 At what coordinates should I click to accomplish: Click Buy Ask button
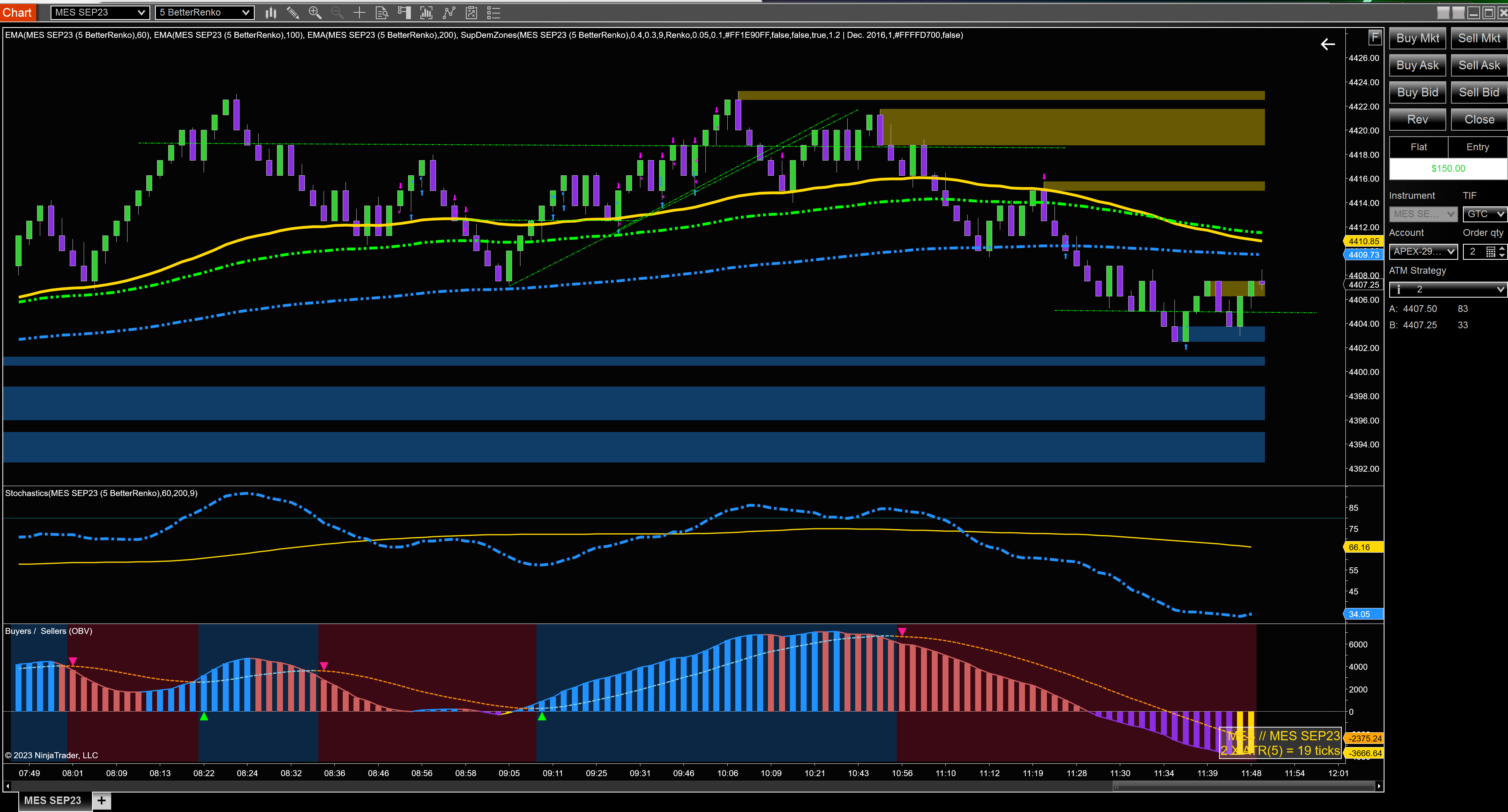1417,65
